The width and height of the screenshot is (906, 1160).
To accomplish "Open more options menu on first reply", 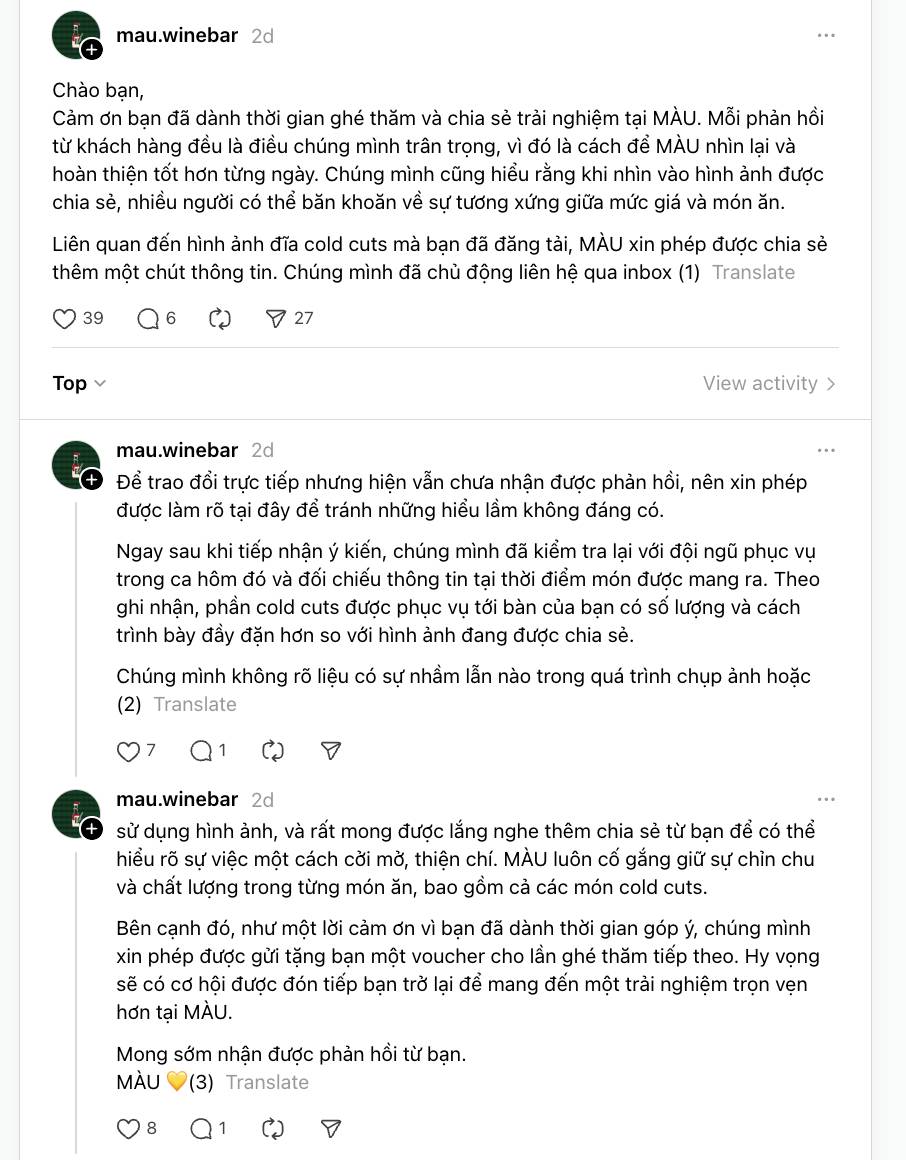I will click(826, 450).
